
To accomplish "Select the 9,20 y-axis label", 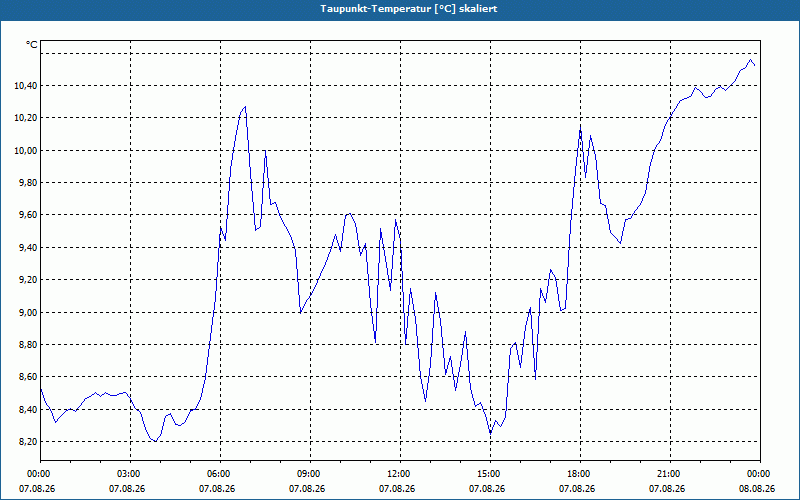I will pos(28,280).
